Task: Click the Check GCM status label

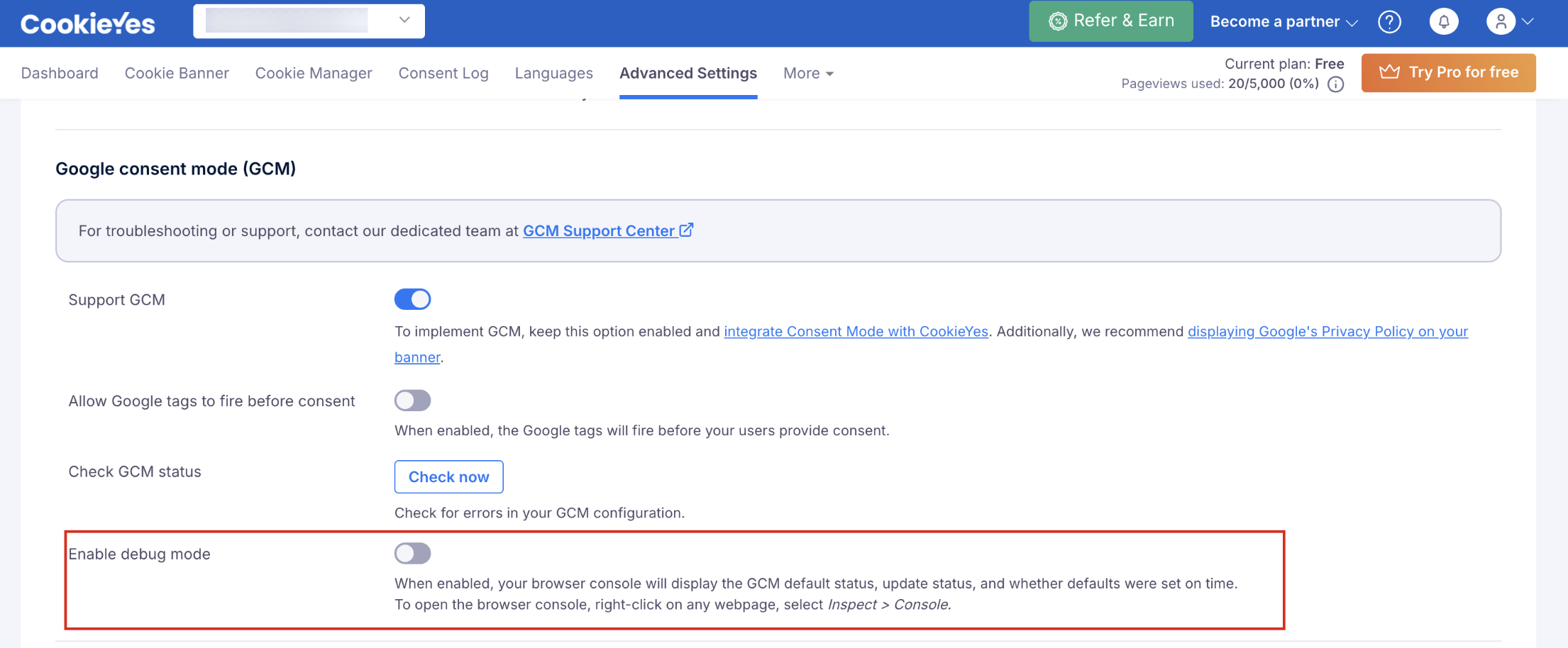Action: [x=135, y=472]
